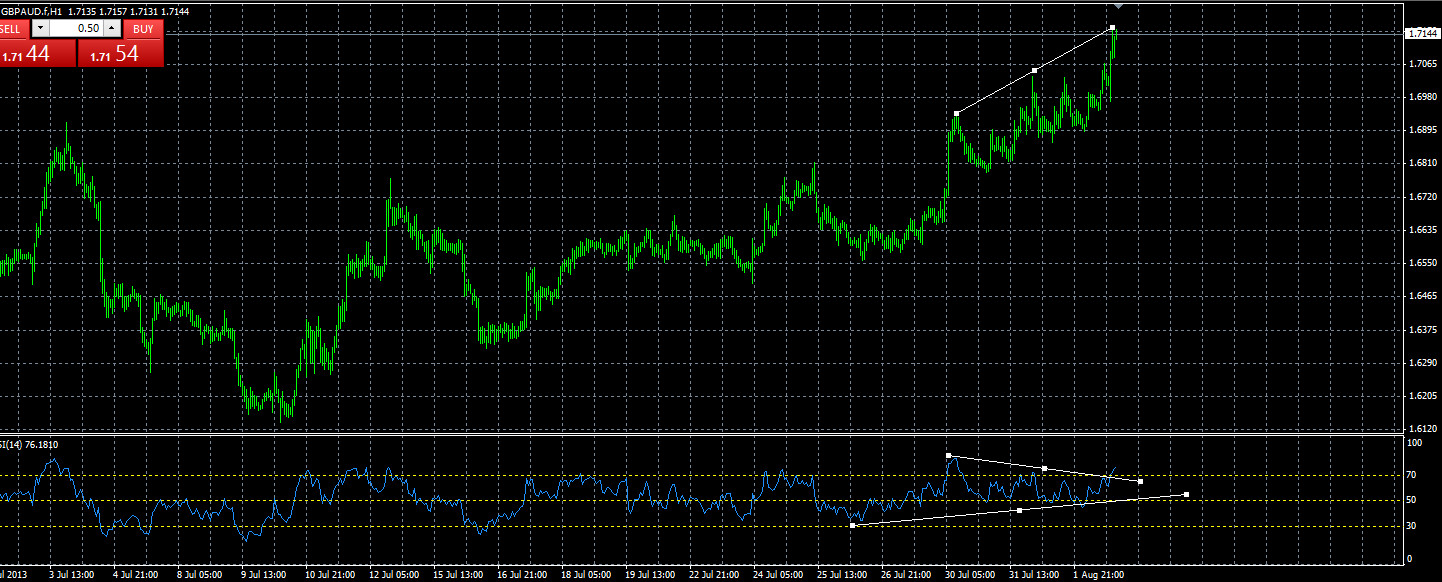Viewport: 1442px width, 582px height.
Task: Select the lowest anchor point of price trendline
Action: coord(957,113)
